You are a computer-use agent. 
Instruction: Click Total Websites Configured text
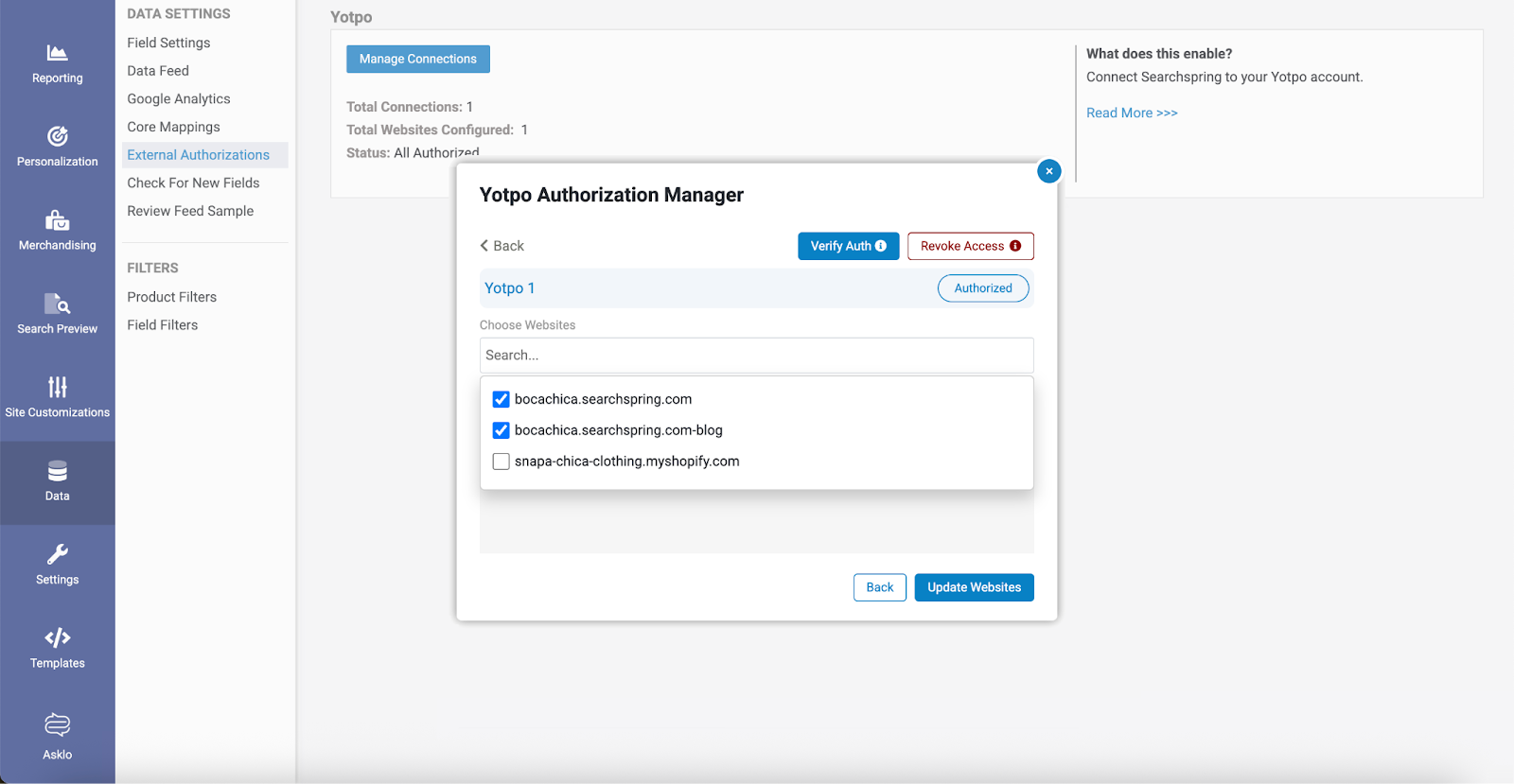[437, 130]
